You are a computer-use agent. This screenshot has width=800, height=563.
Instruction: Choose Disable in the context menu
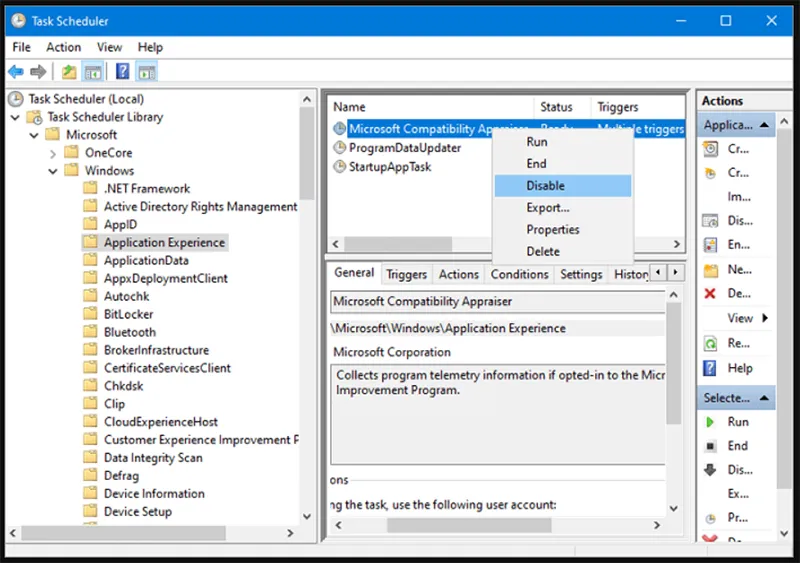(563, 186)
